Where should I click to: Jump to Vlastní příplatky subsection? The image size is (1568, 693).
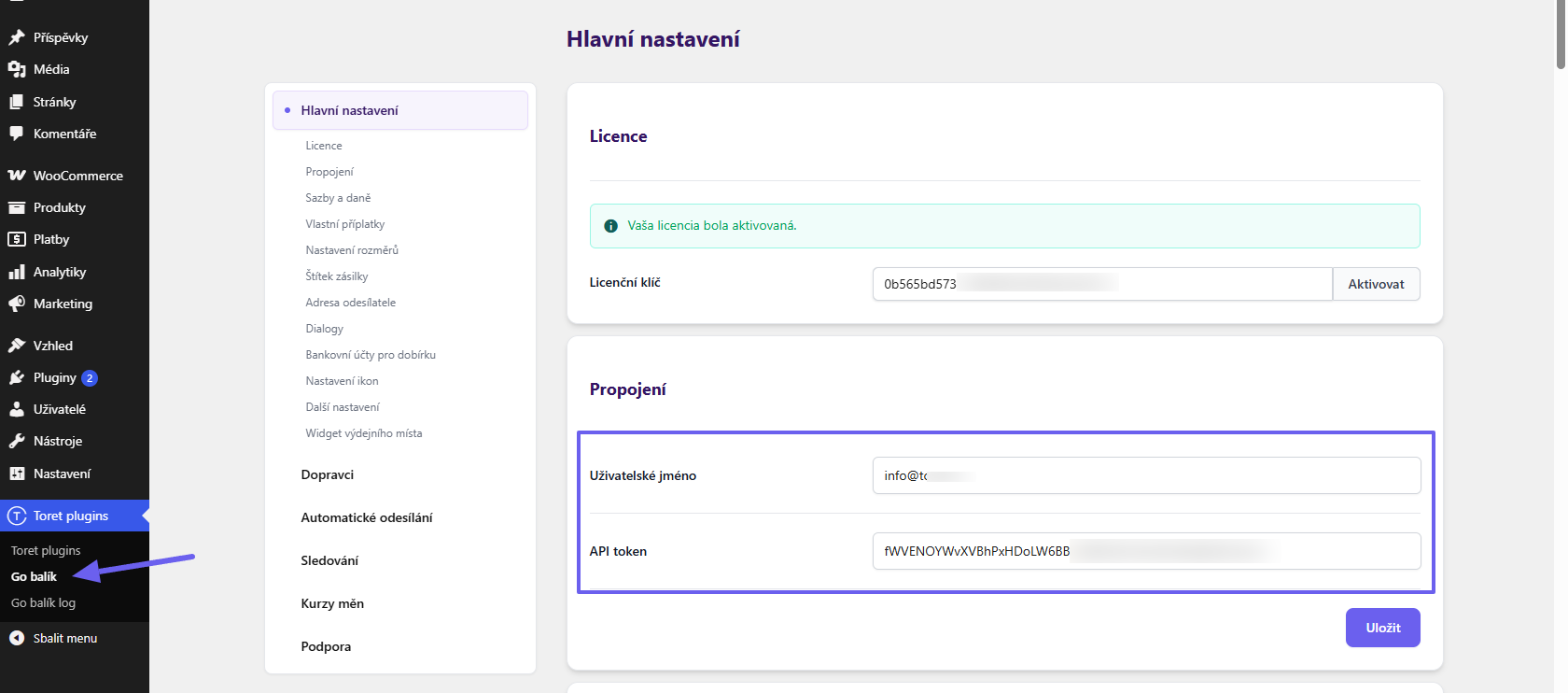pos(345,224)
